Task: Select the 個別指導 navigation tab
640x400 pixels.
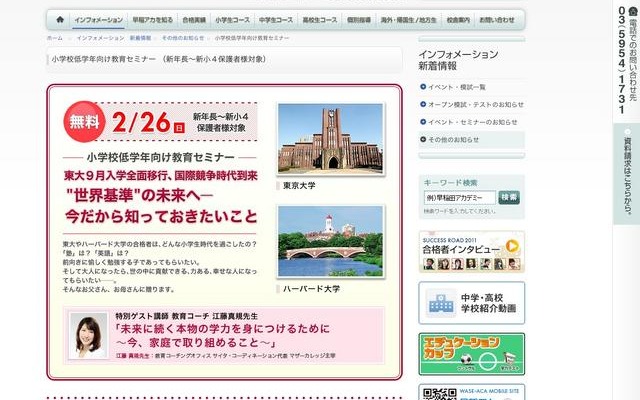Action: point(359,20)
